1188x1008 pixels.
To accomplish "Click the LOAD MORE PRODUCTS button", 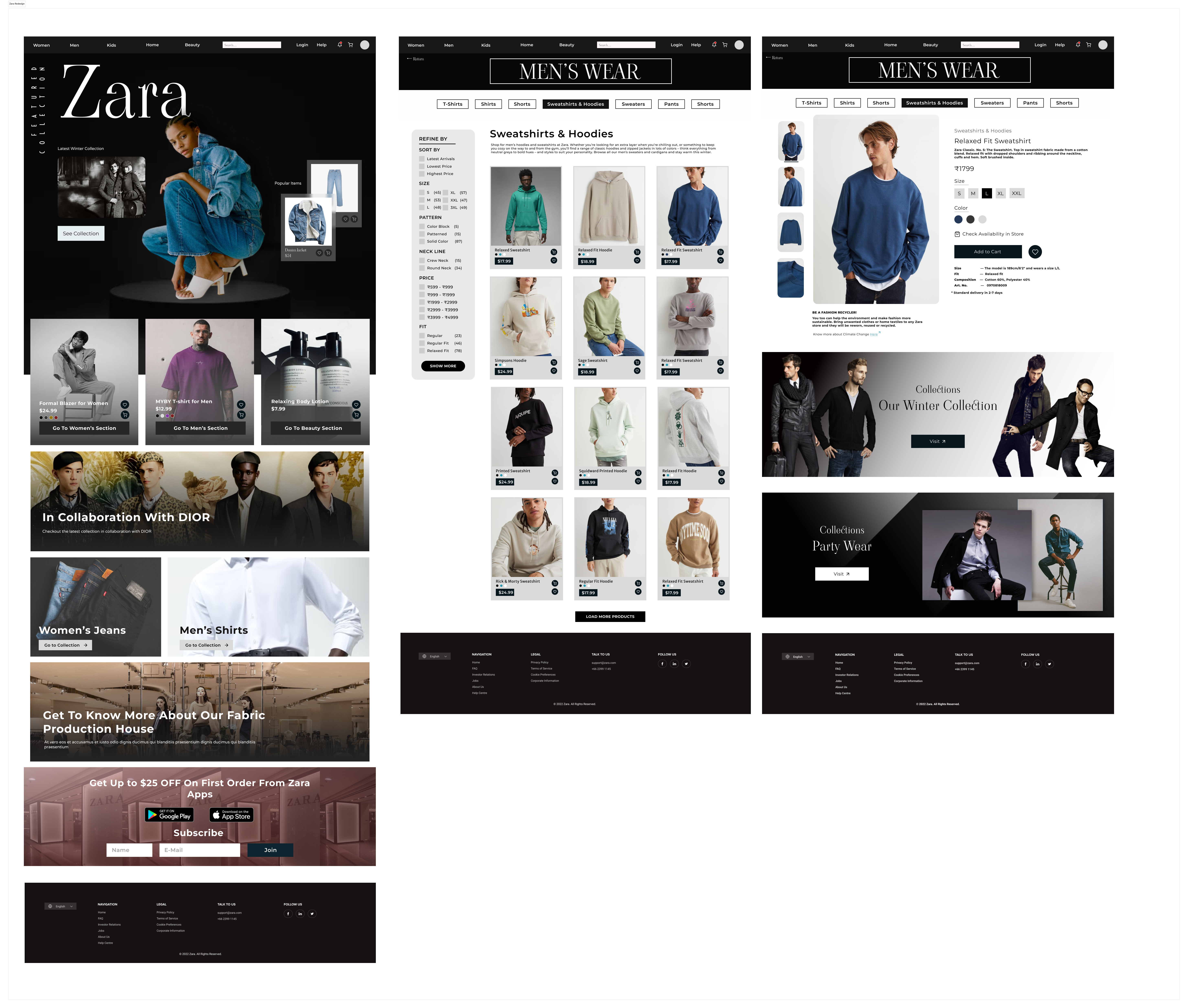I will 610,617.
